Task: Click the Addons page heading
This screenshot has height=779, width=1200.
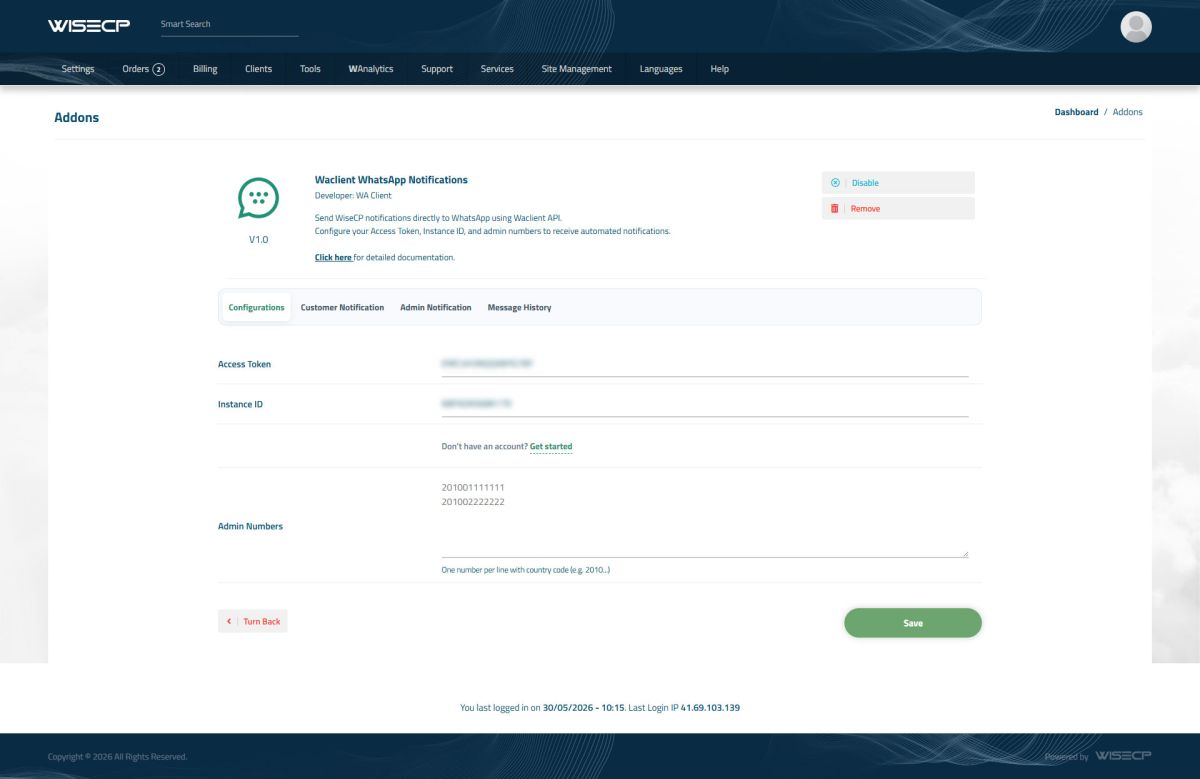Action: pyautogui.click(x=77, y=118)
